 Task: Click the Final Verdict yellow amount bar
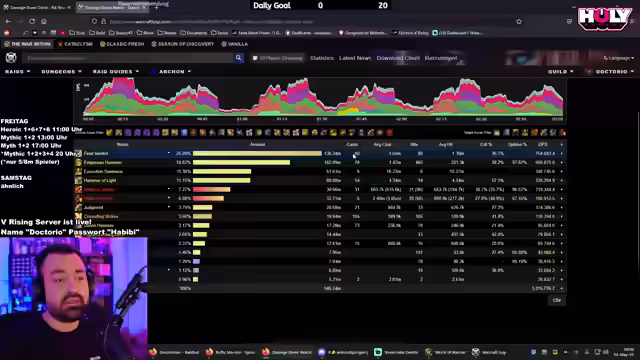(257, 153)
